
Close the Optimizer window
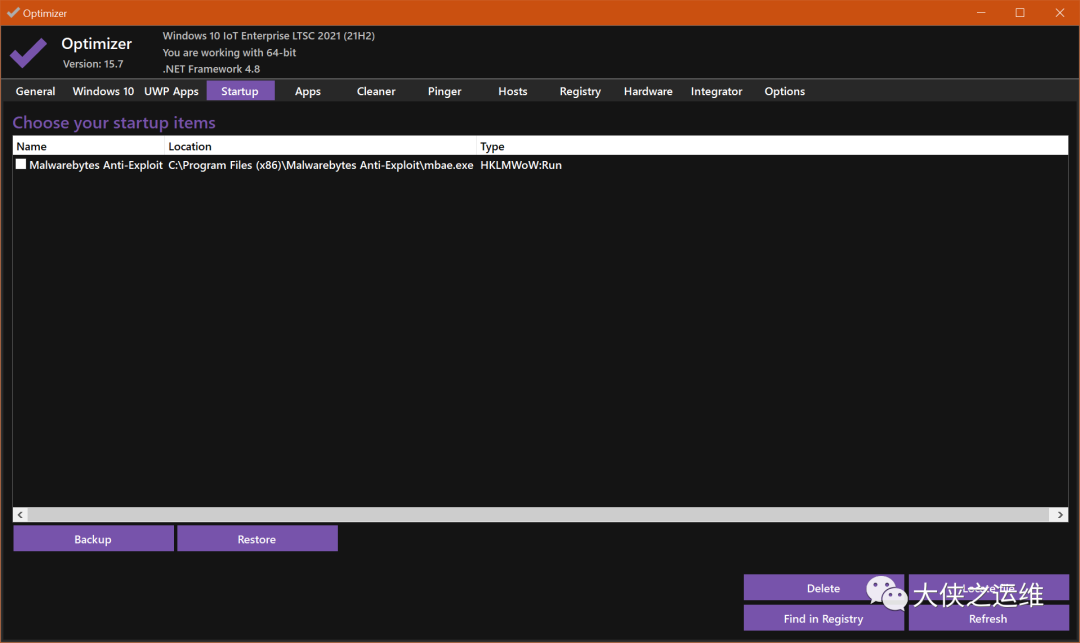1059,12
